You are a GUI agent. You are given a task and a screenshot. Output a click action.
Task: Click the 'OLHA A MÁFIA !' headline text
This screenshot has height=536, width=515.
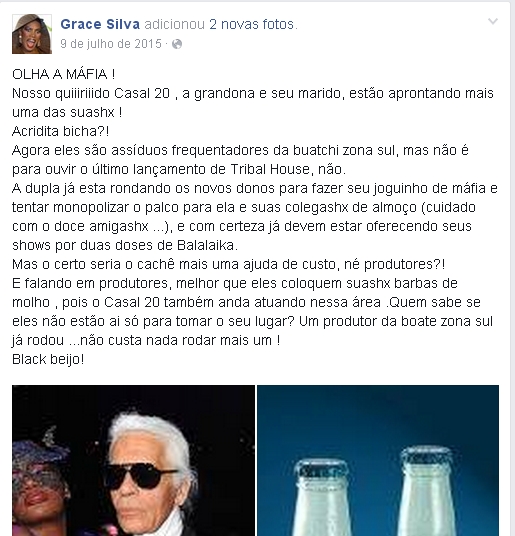64,74
